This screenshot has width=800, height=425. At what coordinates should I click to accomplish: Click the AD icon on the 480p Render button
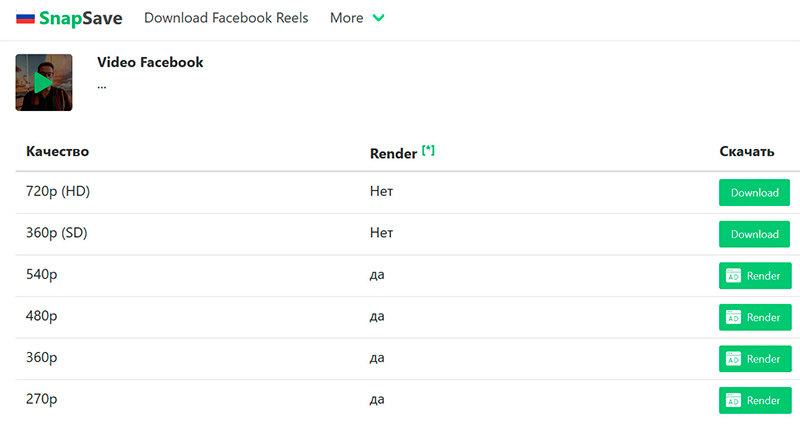click(x=733, y=318)
